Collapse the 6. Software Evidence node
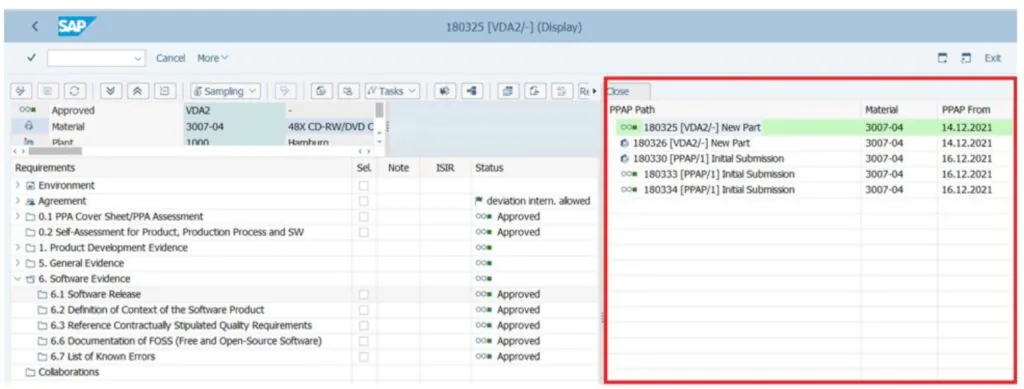The image size is (1024, 389). tap(18, 279)
